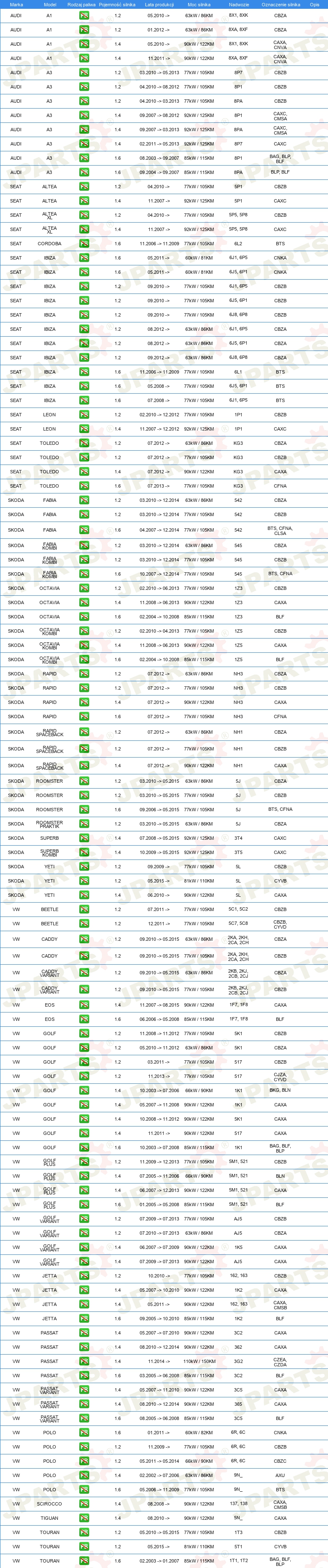Screen dimensions: 328x1568
Task: Click the Rodzaj paliwa column header
Action: [81, 4]
